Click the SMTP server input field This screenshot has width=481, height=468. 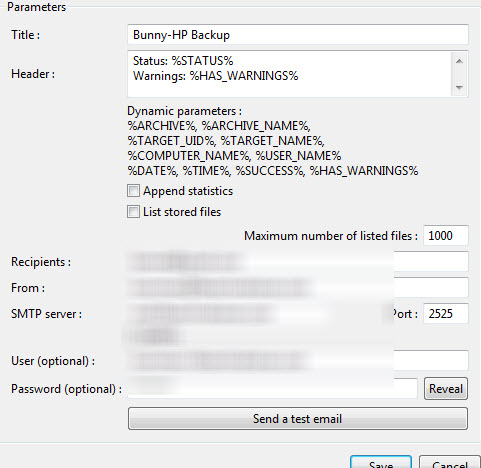[x=255, y=314]
